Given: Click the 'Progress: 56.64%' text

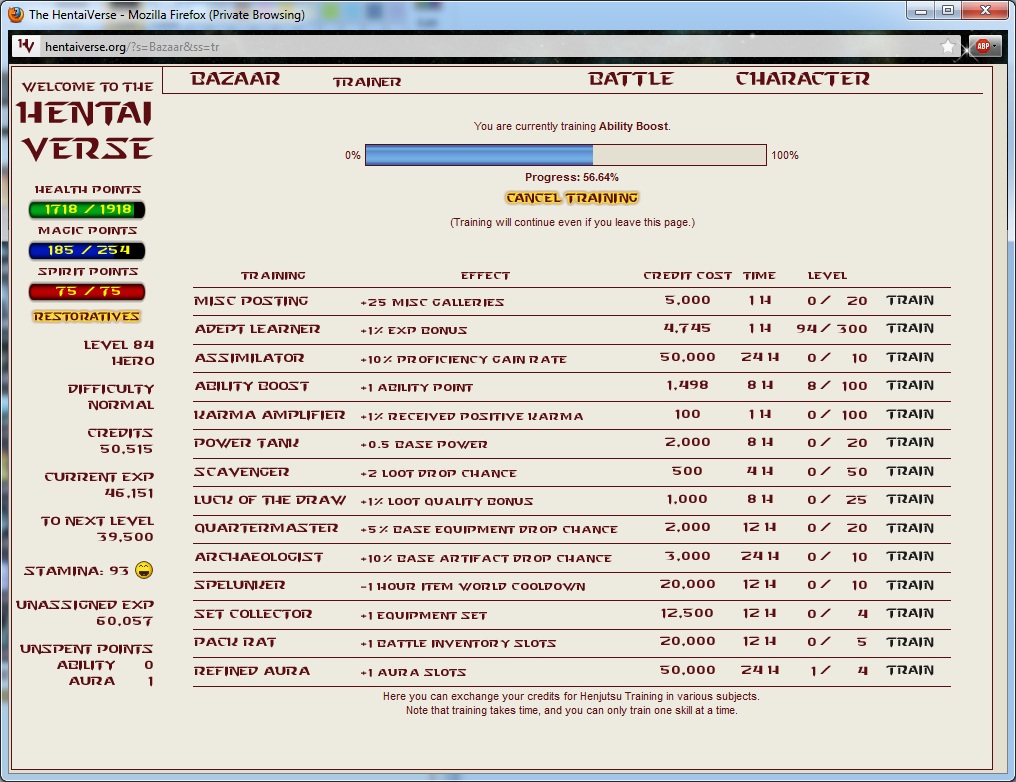Looking at the screenshot, I should (572, 178).
